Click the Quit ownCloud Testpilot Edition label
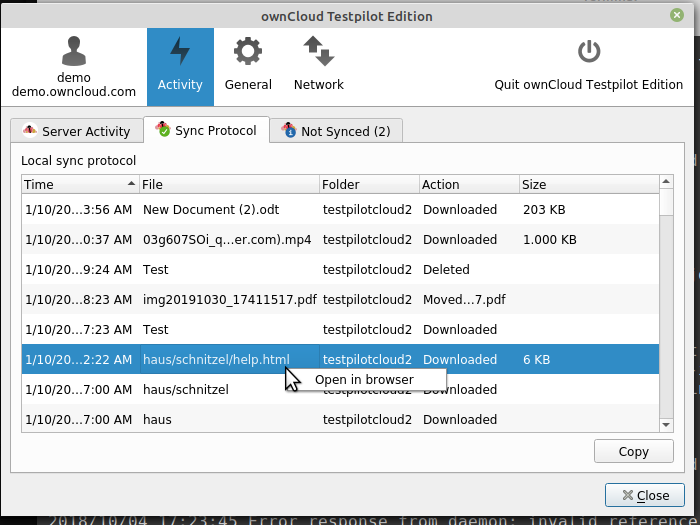 tap(588, 84)
